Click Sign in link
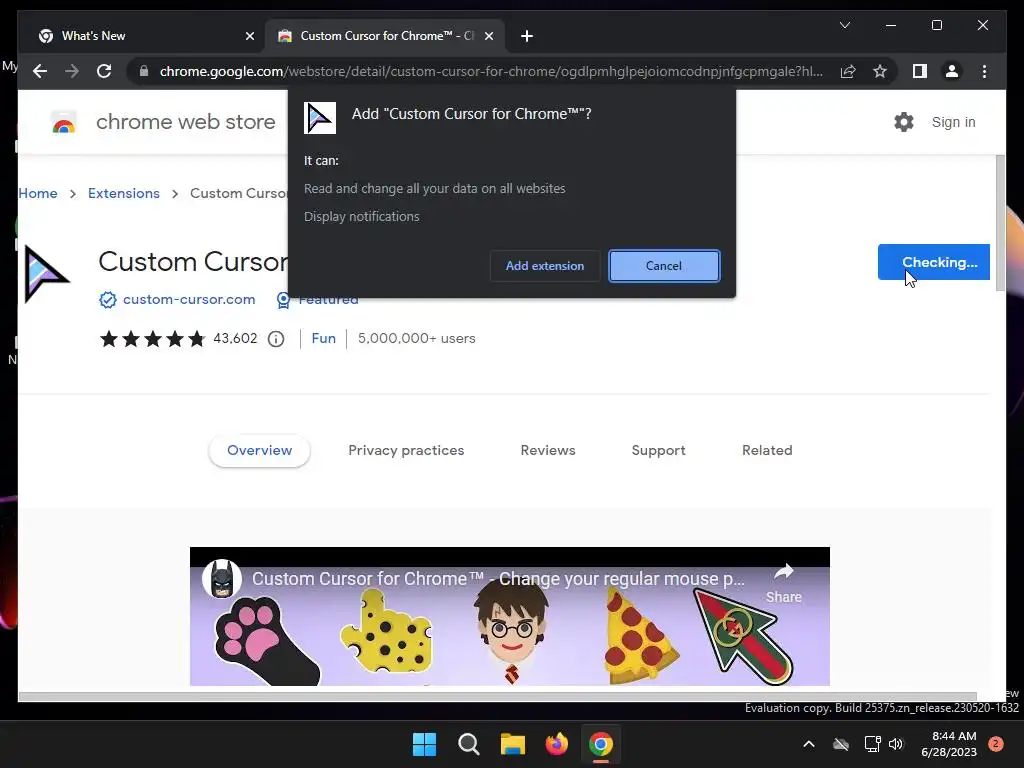1024x768 pixels. (953, 122)
